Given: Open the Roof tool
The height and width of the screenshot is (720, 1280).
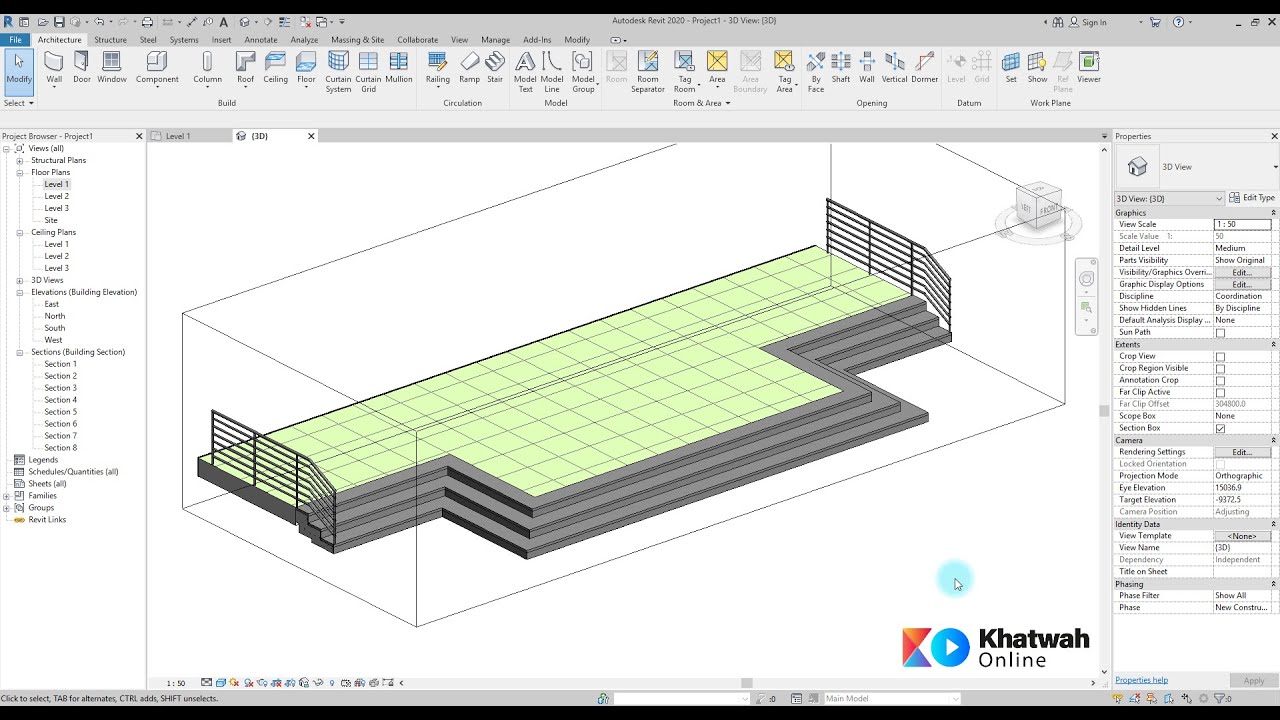Looking at the screenshot, I should pyautogui.click(x=245, y=68).
